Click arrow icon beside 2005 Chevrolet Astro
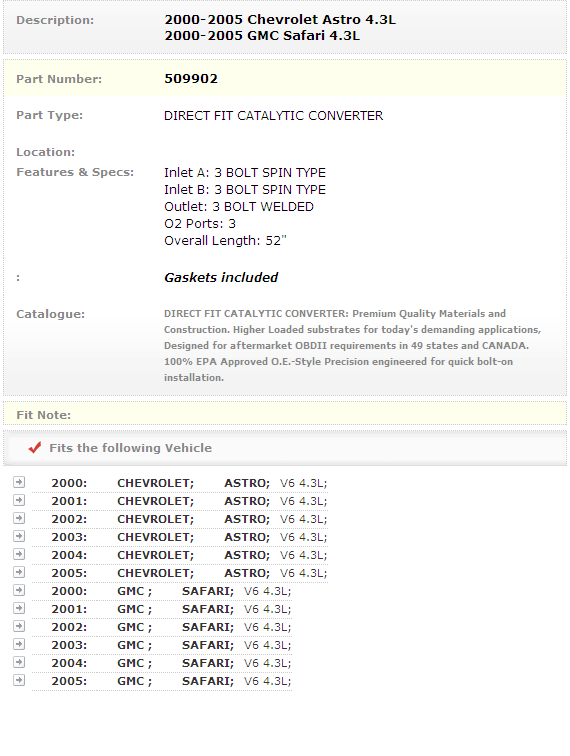Screen dimensions: 570x756 point(19,572)
